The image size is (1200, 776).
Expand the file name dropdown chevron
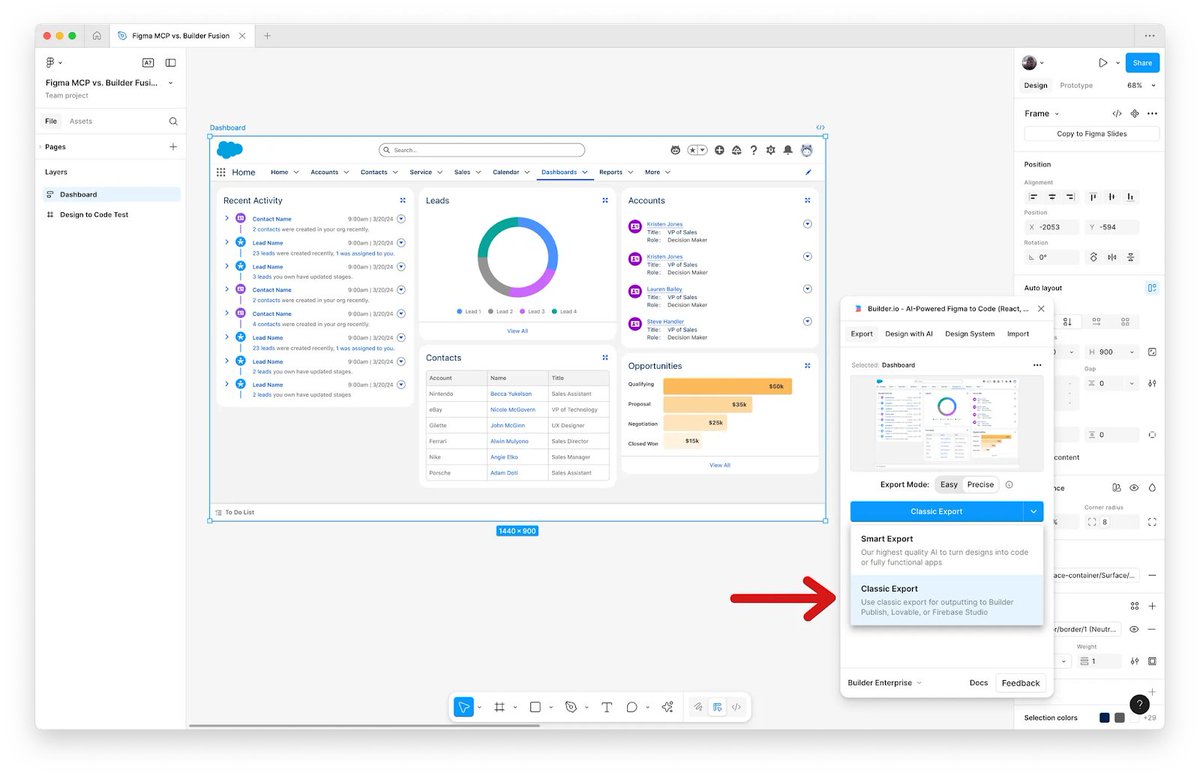point(171,83)
